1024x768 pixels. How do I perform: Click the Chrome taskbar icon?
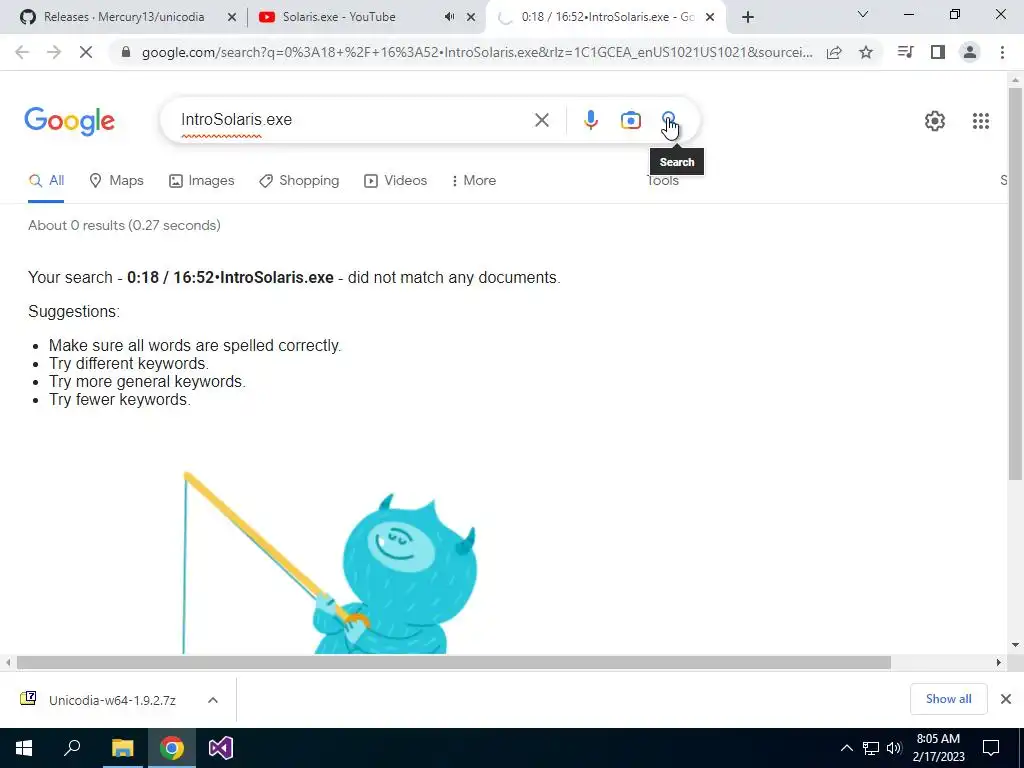point(172,748)
